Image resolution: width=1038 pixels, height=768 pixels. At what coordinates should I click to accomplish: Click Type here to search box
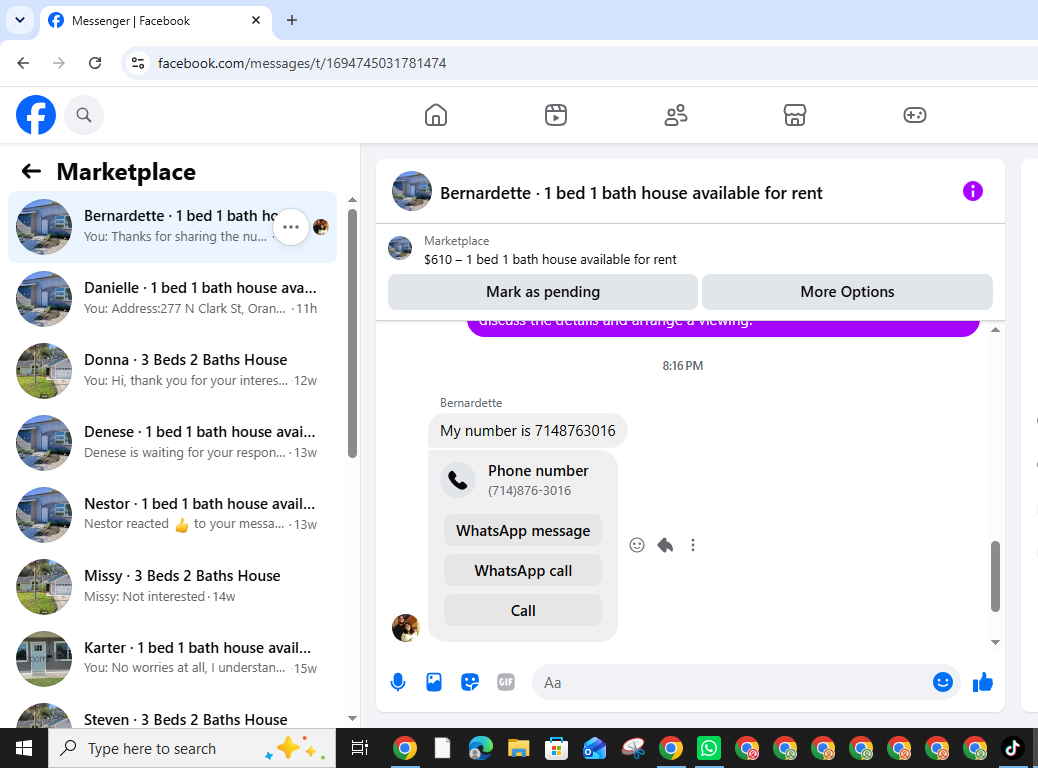pos(192,748)
